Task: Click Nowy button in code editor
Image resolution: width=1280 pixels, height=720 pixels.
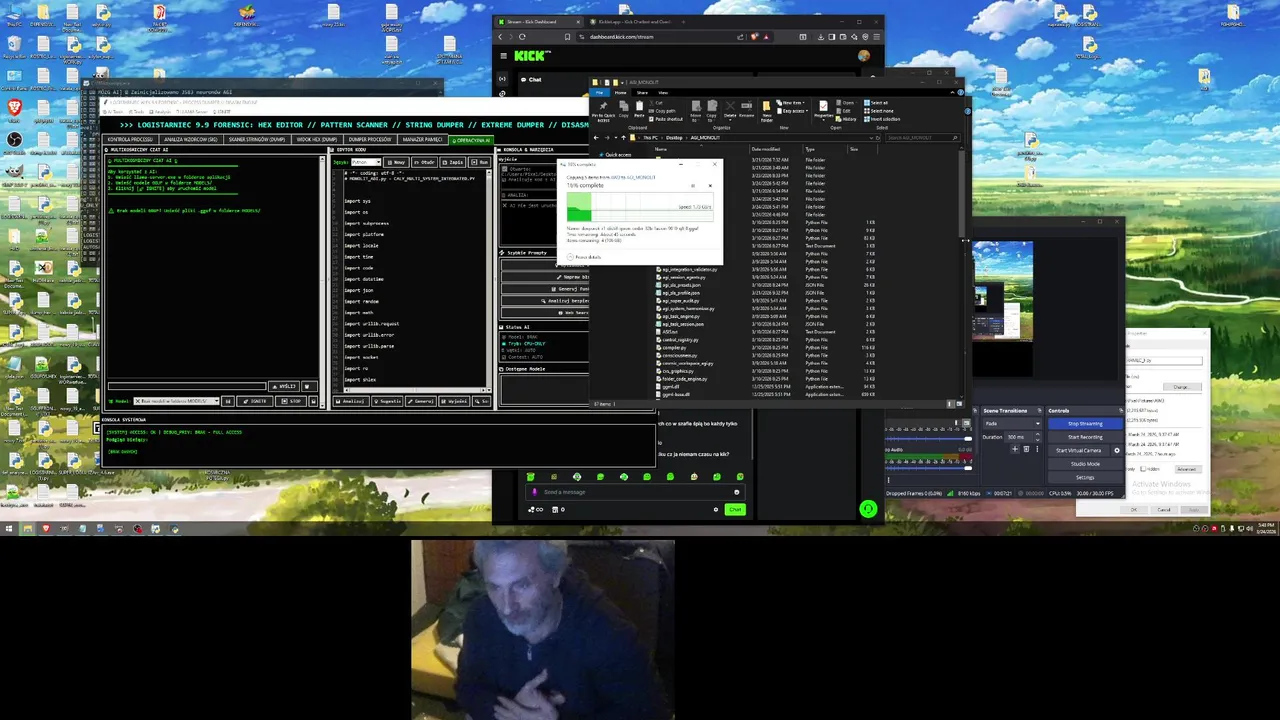Action: tap(396, 162)
